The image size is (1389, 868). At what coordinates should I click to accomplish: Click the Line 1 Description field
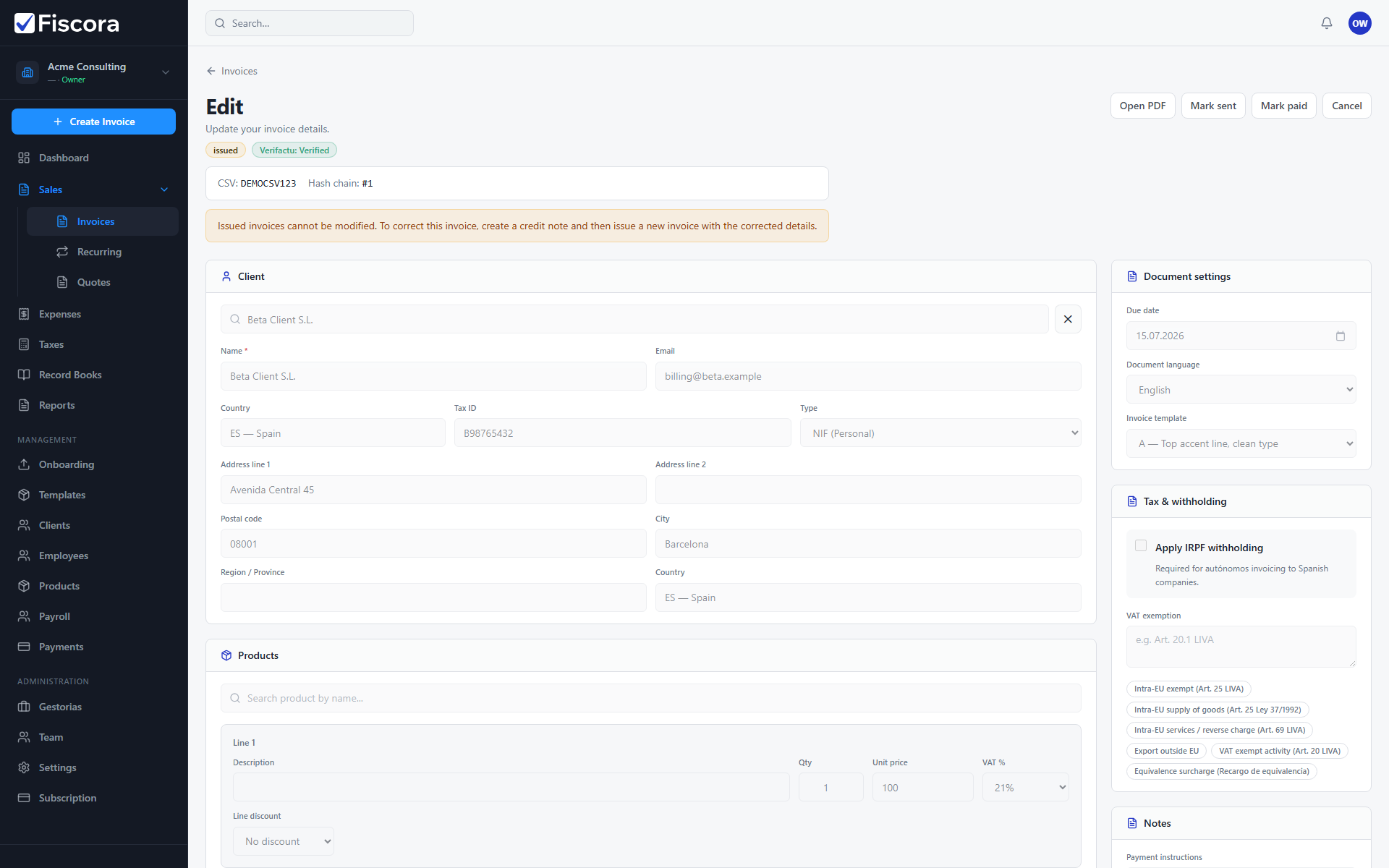point(511,788)
